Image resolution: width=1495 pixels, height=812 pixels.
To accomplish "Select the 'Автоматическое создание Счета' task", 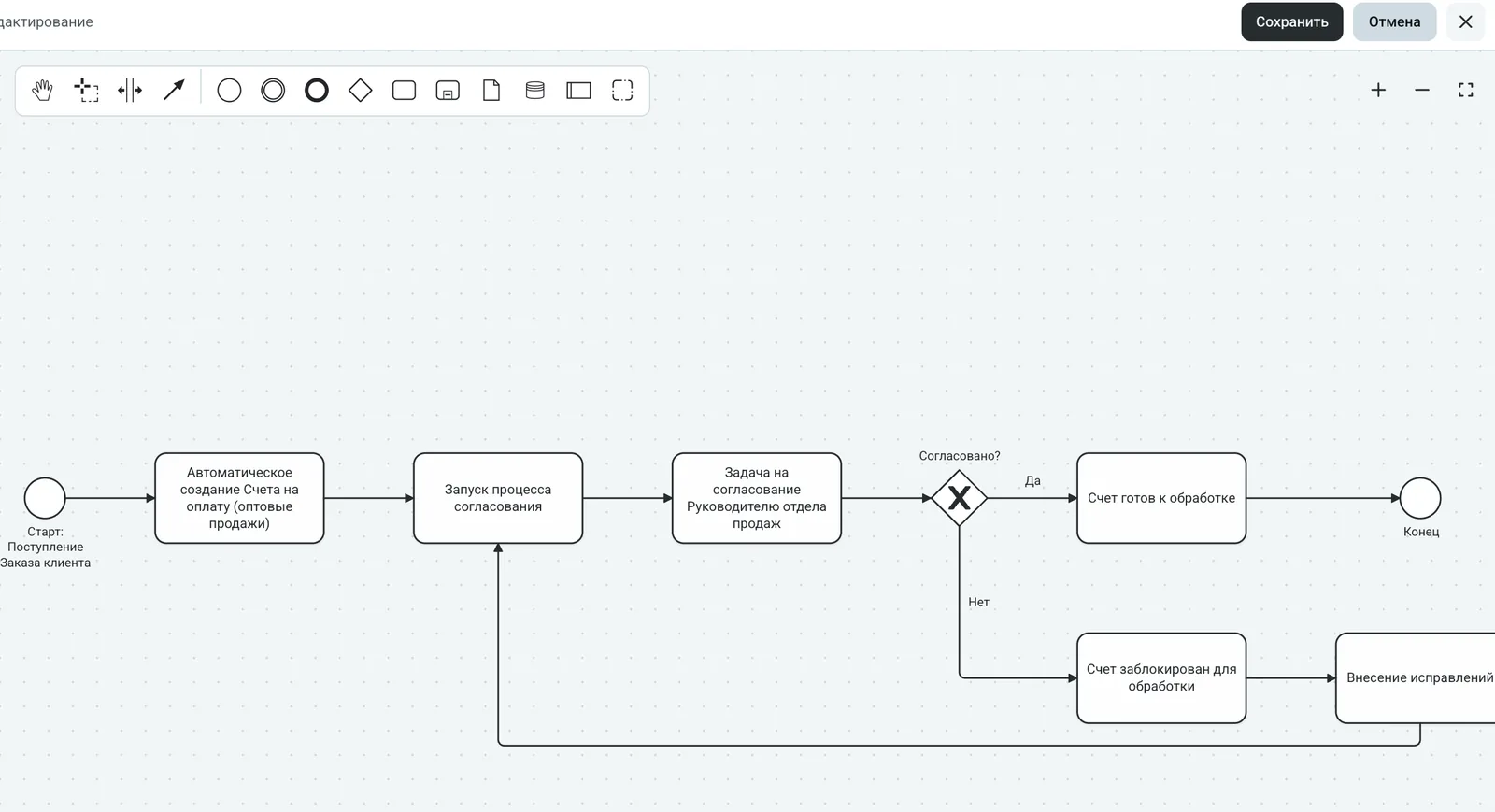I will point(239,498).
